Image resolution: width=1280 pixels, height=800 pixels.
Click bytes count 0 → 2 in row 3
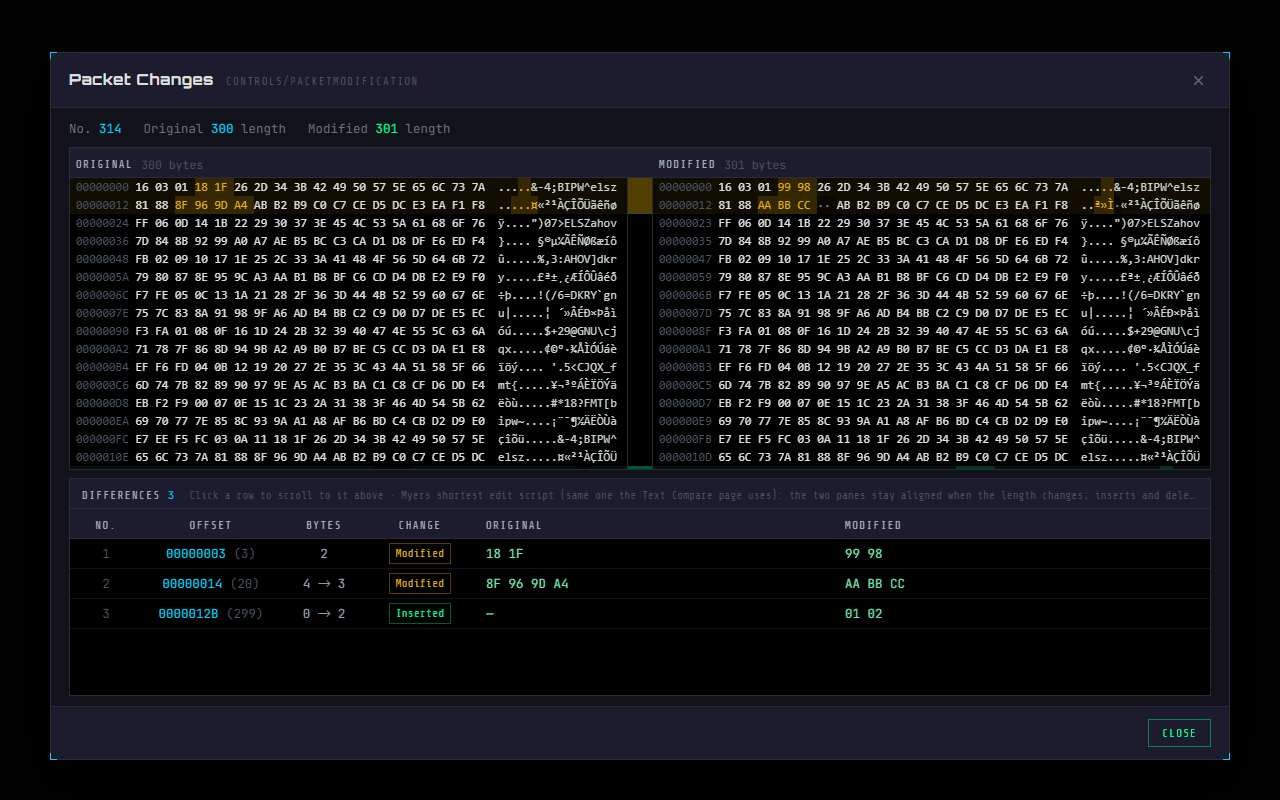(324, 613)
